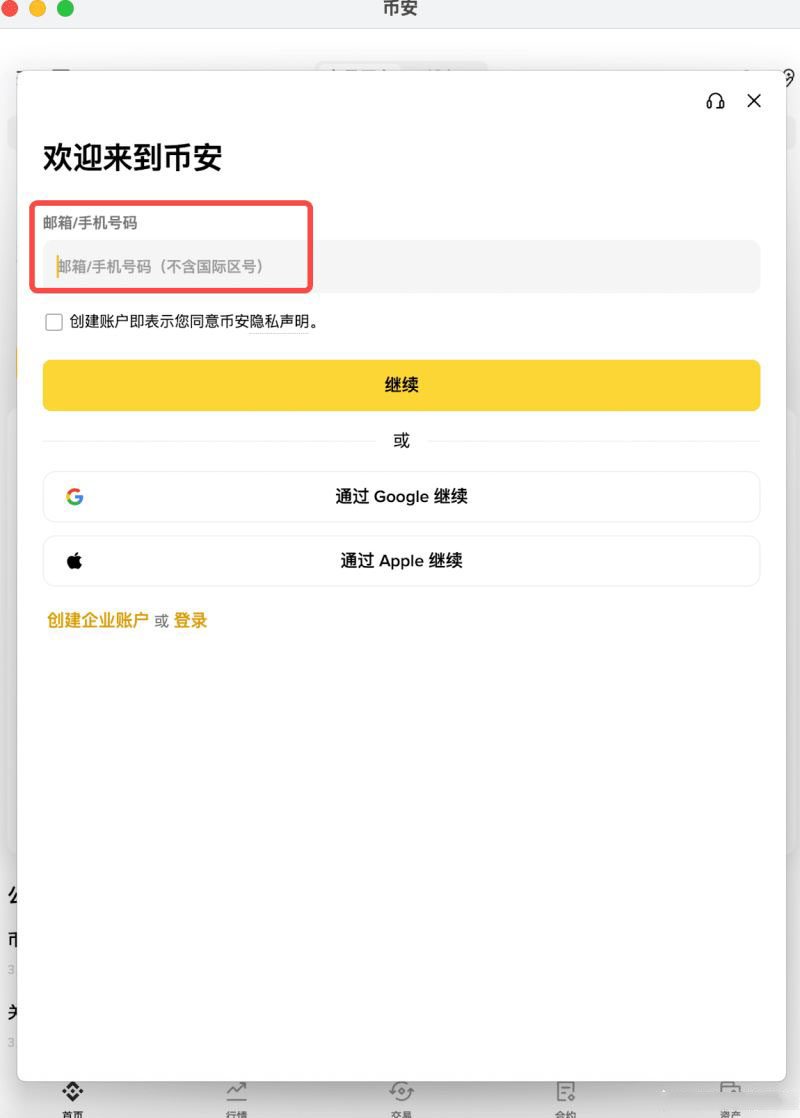Screen dimensions: 800x1118
Task: Continue with the 通过 Google 继续 button
Action: [401, 497]
